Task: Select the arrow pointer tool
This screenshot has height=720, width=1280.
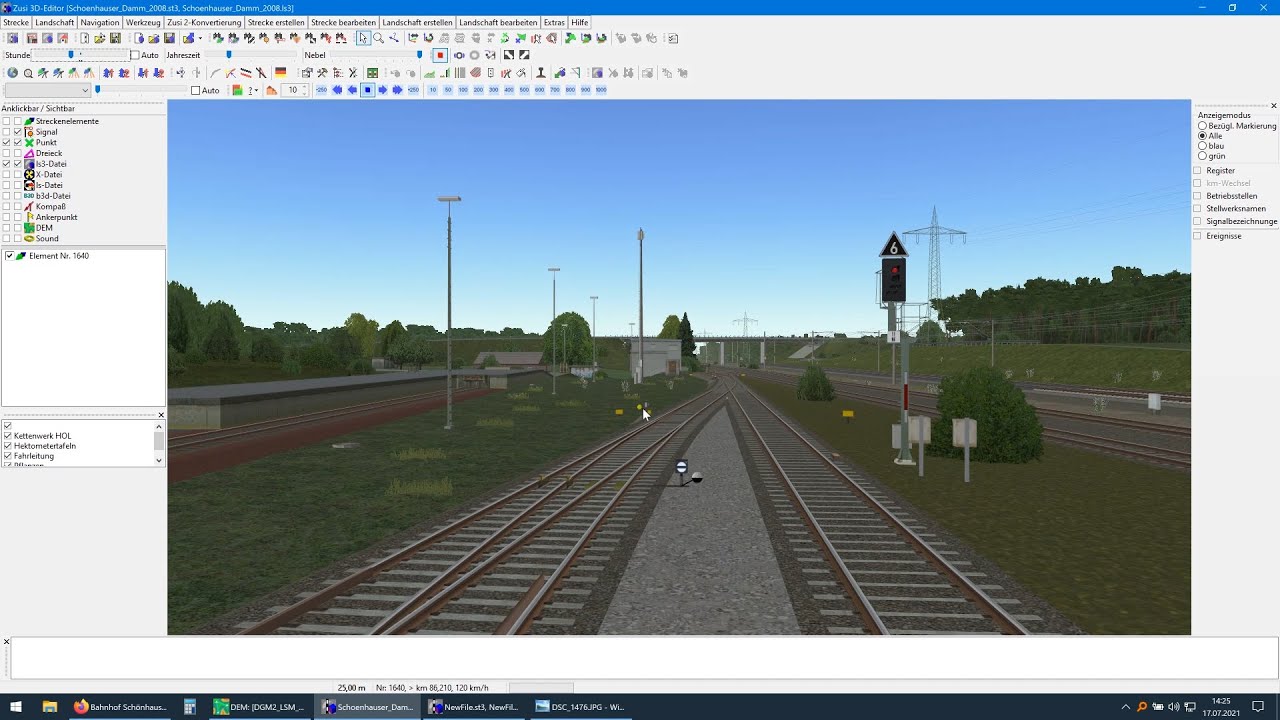Action: coord(363,38)
